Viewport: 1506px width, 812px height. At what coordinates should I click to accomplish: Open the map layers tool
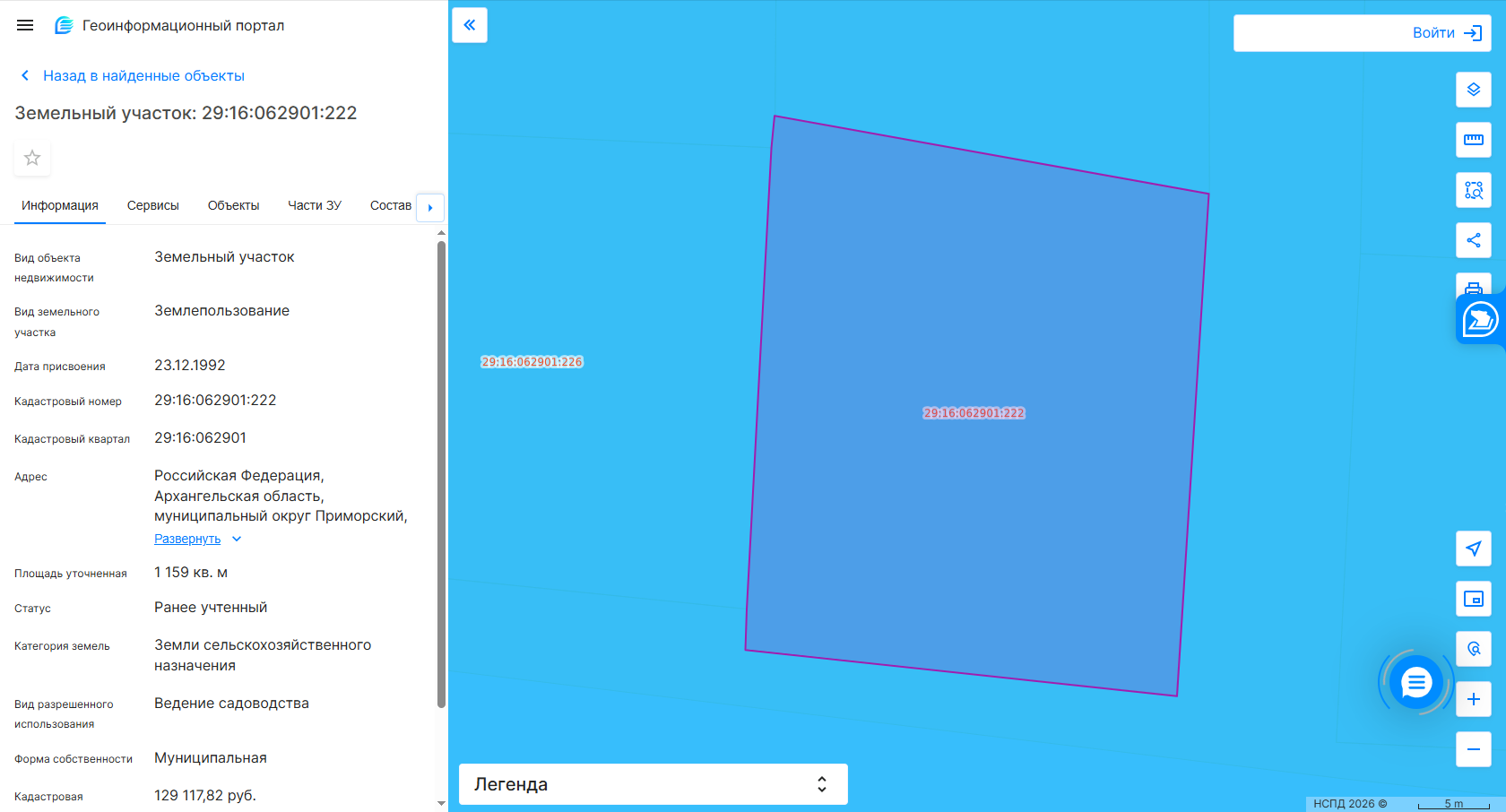(x=1474, y=90)
